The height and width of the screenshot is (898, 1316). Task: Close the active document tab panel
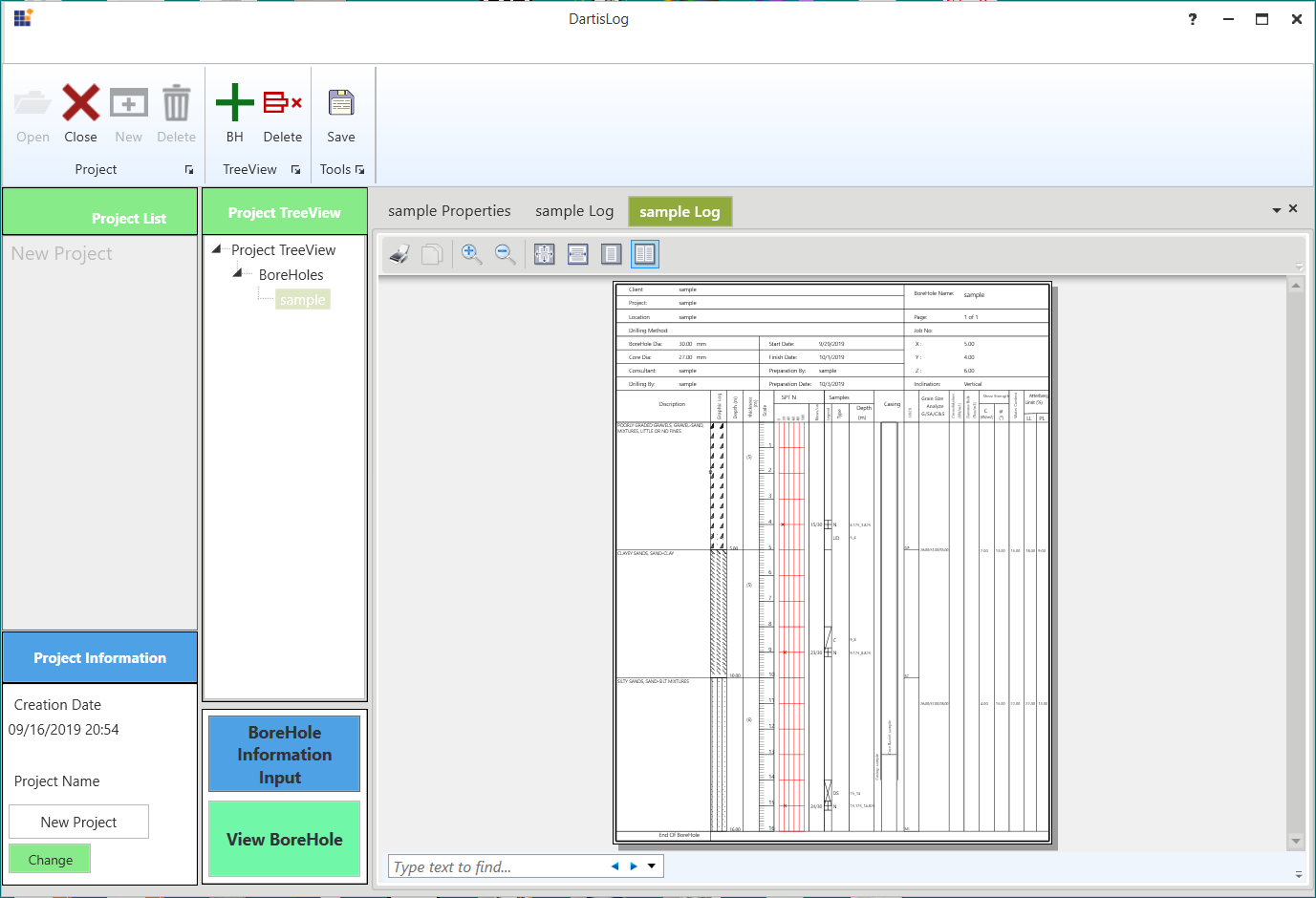click(x=1293, y=208)
